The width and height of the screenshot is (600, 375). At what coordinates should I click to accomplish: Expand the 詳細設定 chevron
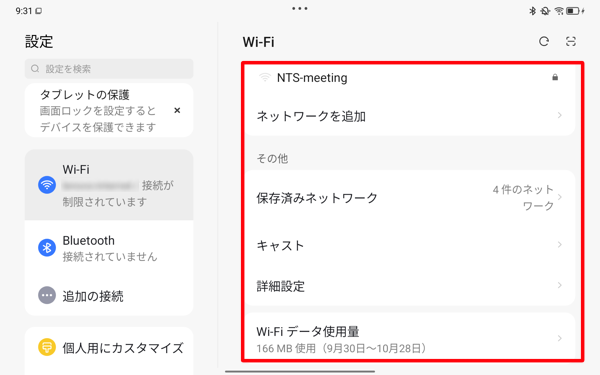pyautogui.click(x=559, y=285)
